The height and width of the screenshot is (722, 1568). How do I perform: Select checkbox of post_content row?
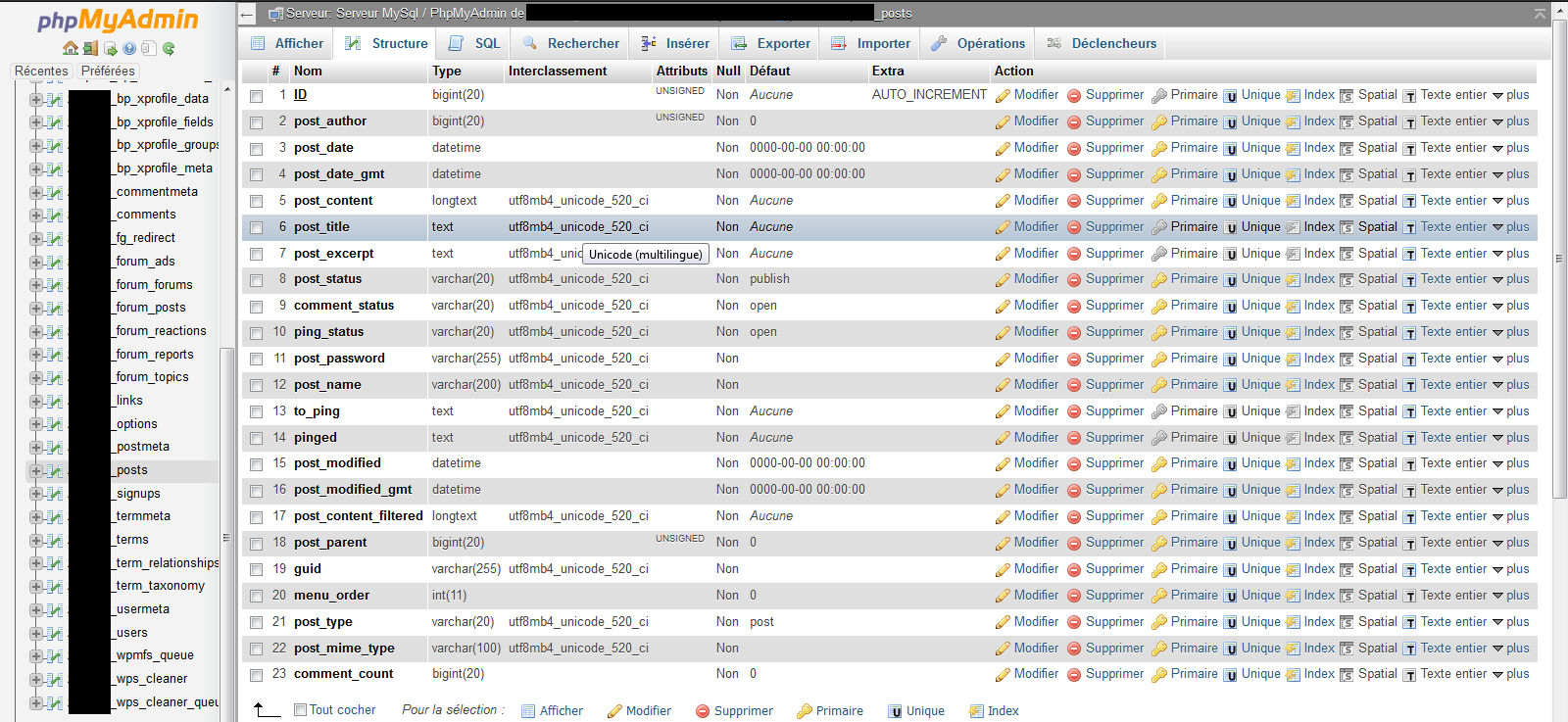click(257, 202)
